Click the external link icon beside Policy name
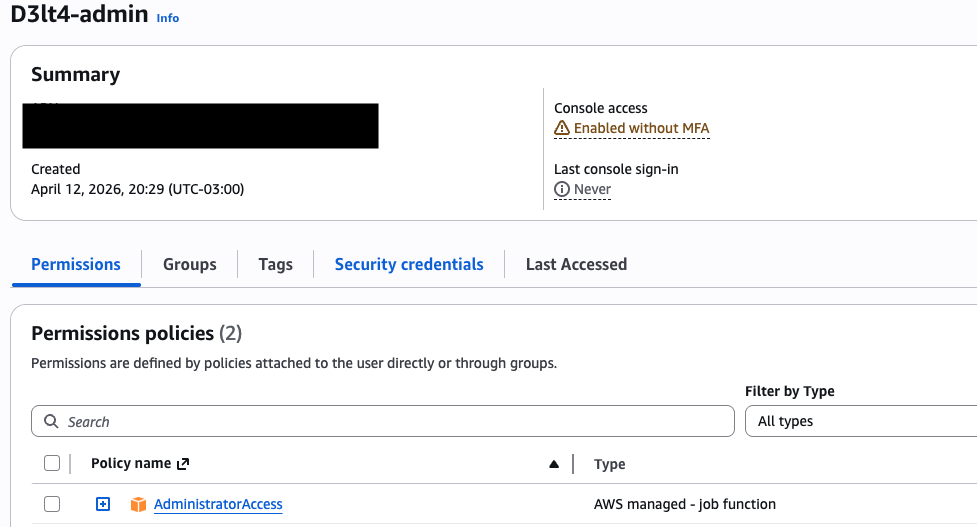Viewport: 977px width, 527px height. pyautogui.click(x=183, y=464)
